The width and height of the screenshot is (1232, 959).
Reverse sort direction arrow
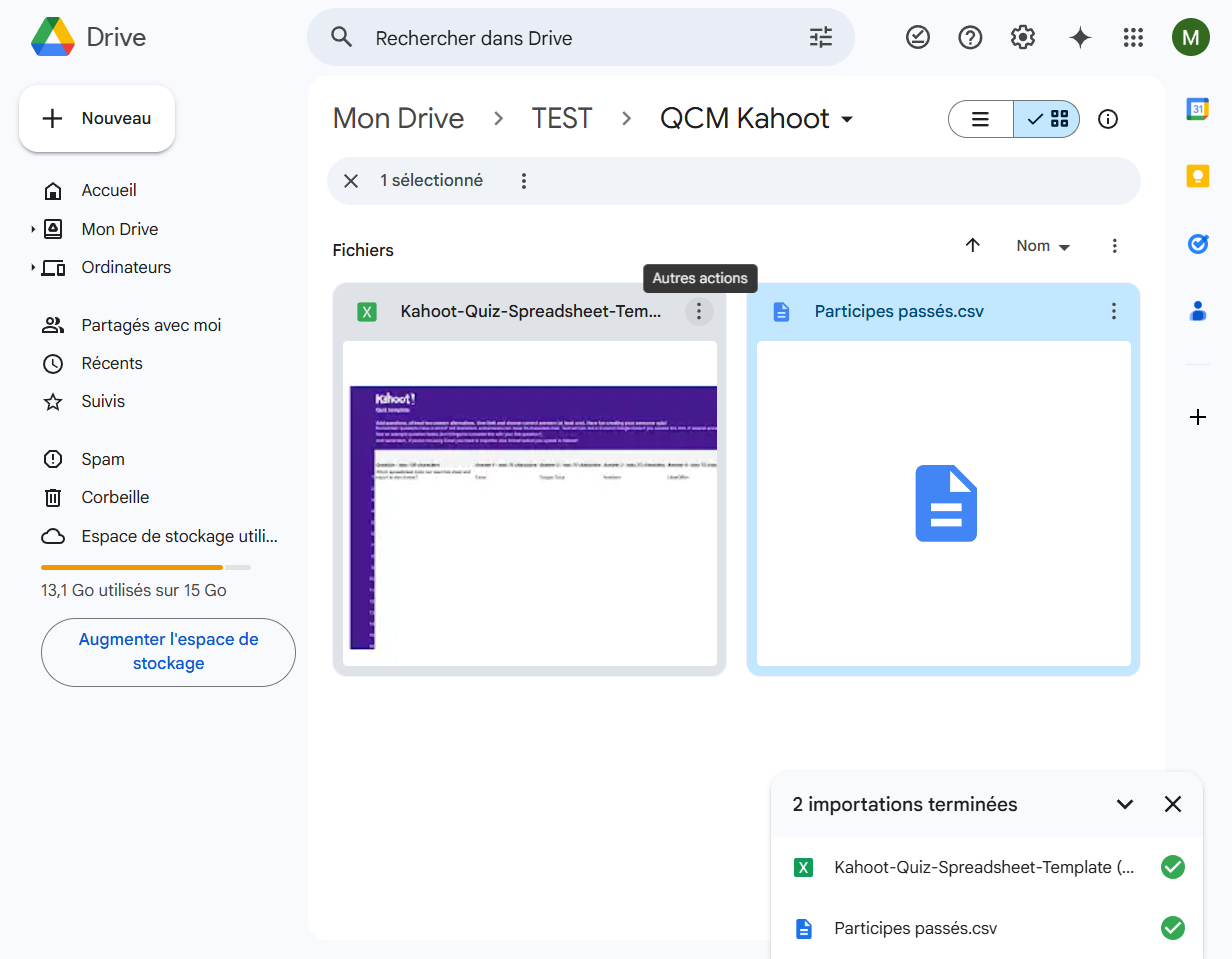click(x=972, y=246)
